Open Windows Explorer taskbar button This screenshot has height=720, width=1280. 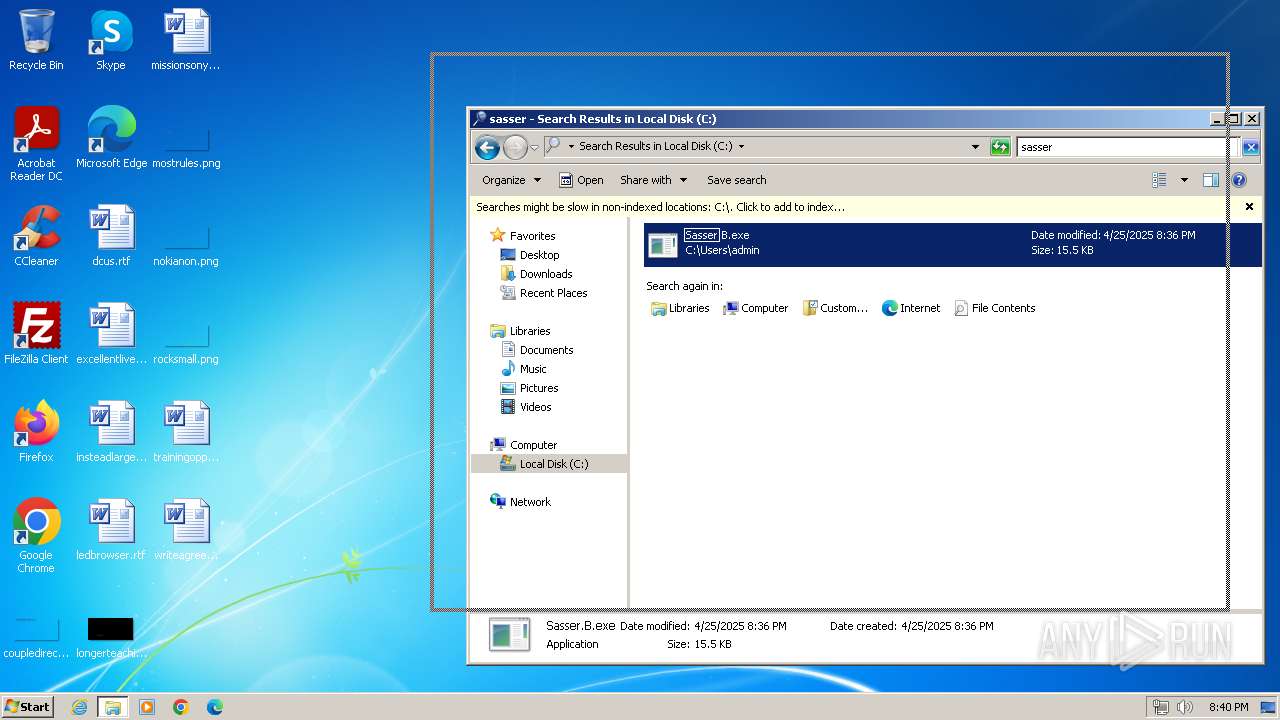[113, 707]
